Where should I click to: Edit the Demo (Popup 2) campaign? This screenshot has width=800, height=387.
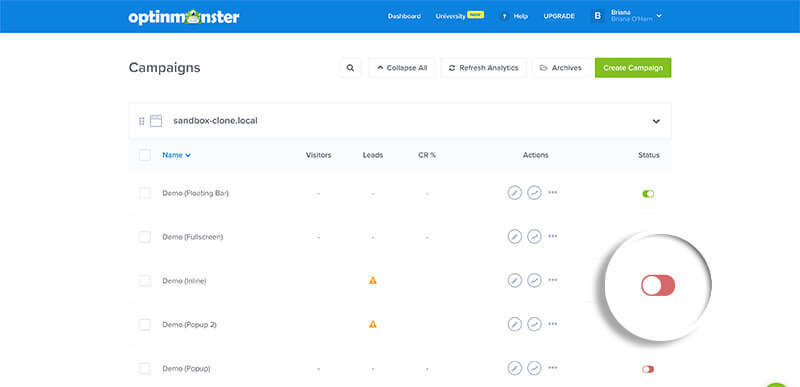[x=515, y=324]
